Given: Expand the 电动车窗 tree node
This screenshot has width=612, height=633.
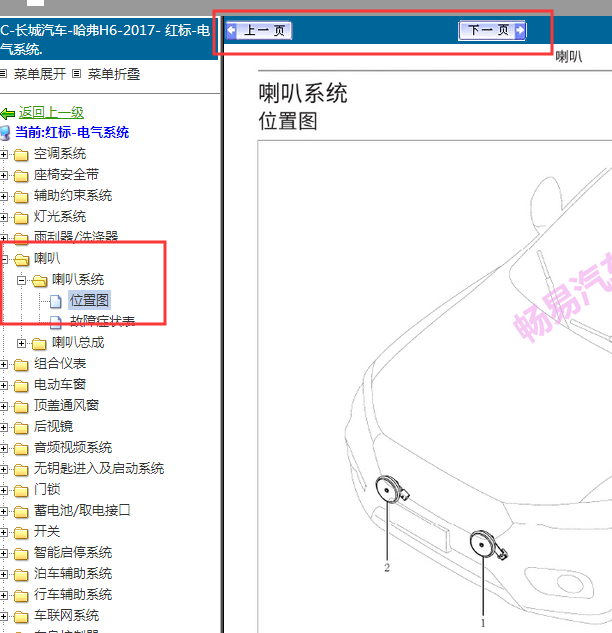Looking at the screenshot, I should (4, 385).
